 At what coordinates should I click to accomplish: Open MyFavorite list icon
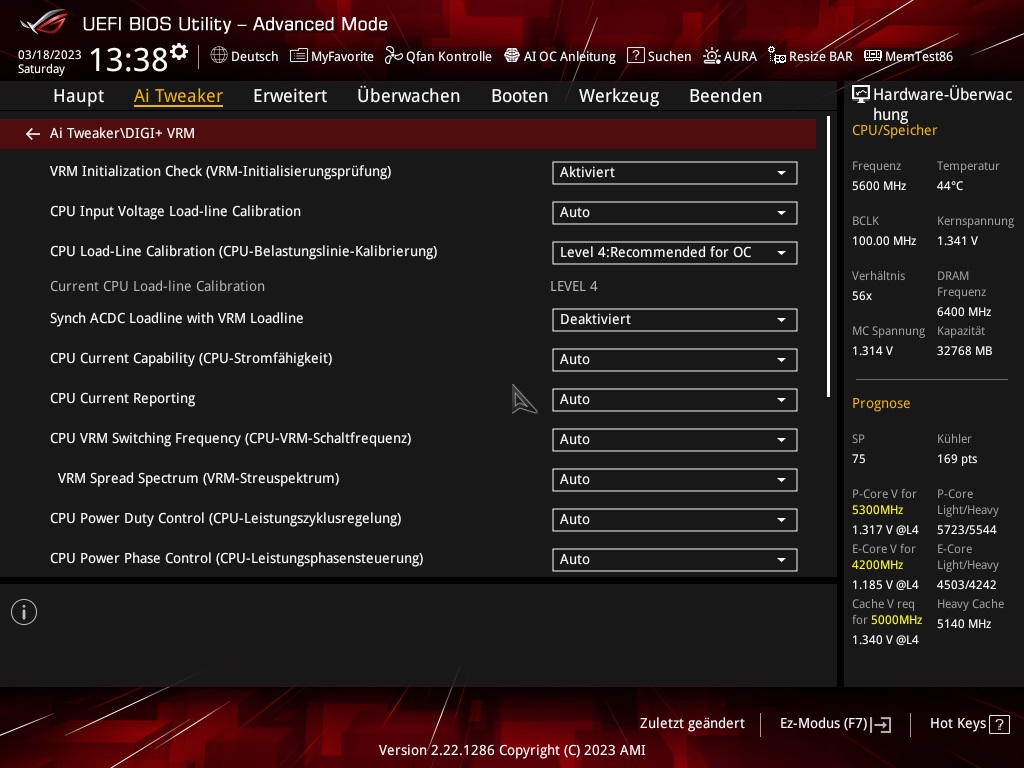298,56
